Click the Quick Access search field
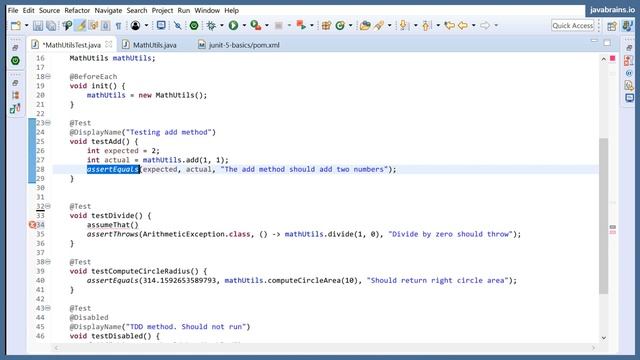 pos(573,26)
